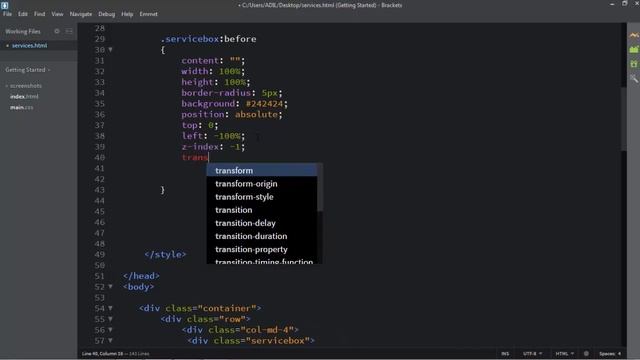
Task: Open the Extension Manager brick icon
Action: [633, 49]
